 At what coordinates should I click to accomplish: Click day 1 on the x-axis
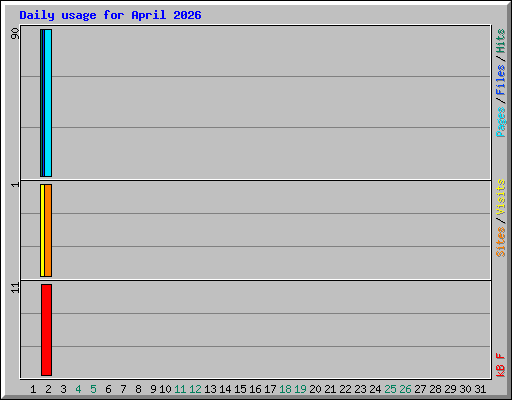(33, 389)
